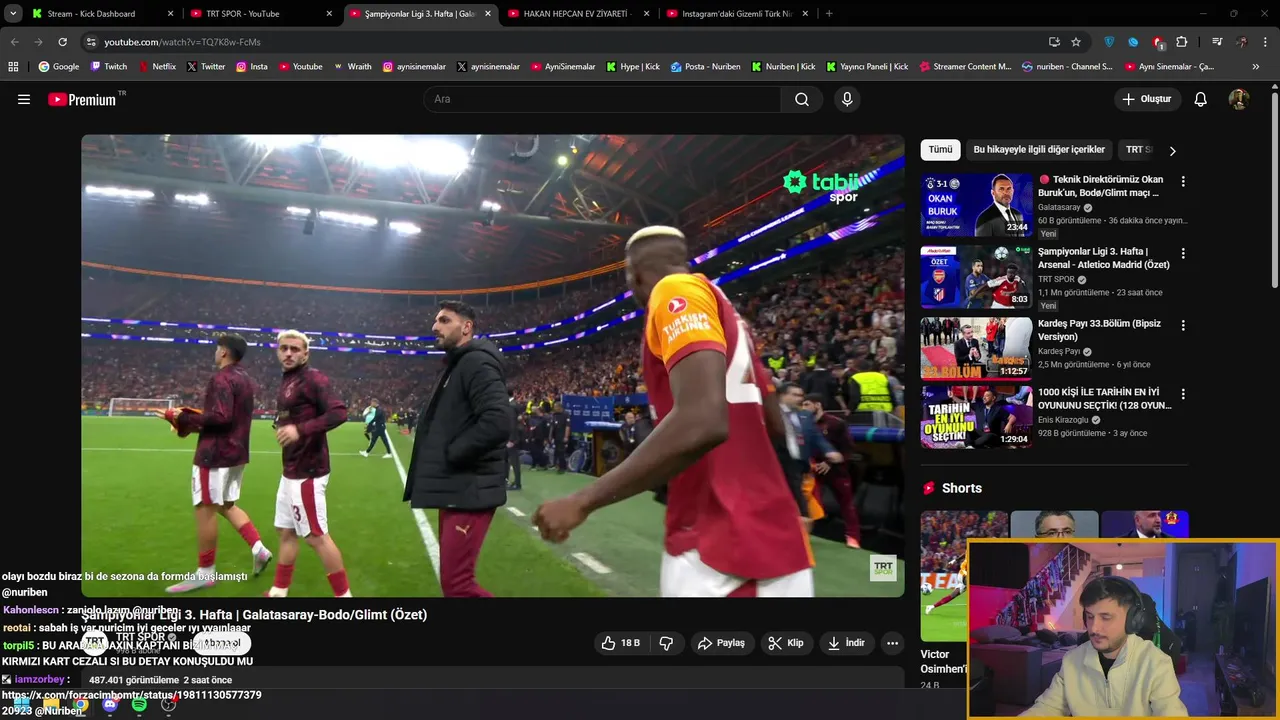Show more bookmarks with the overflow chevron
The width and height of the screenshot is (1280, 720).
click(1256, 67)
